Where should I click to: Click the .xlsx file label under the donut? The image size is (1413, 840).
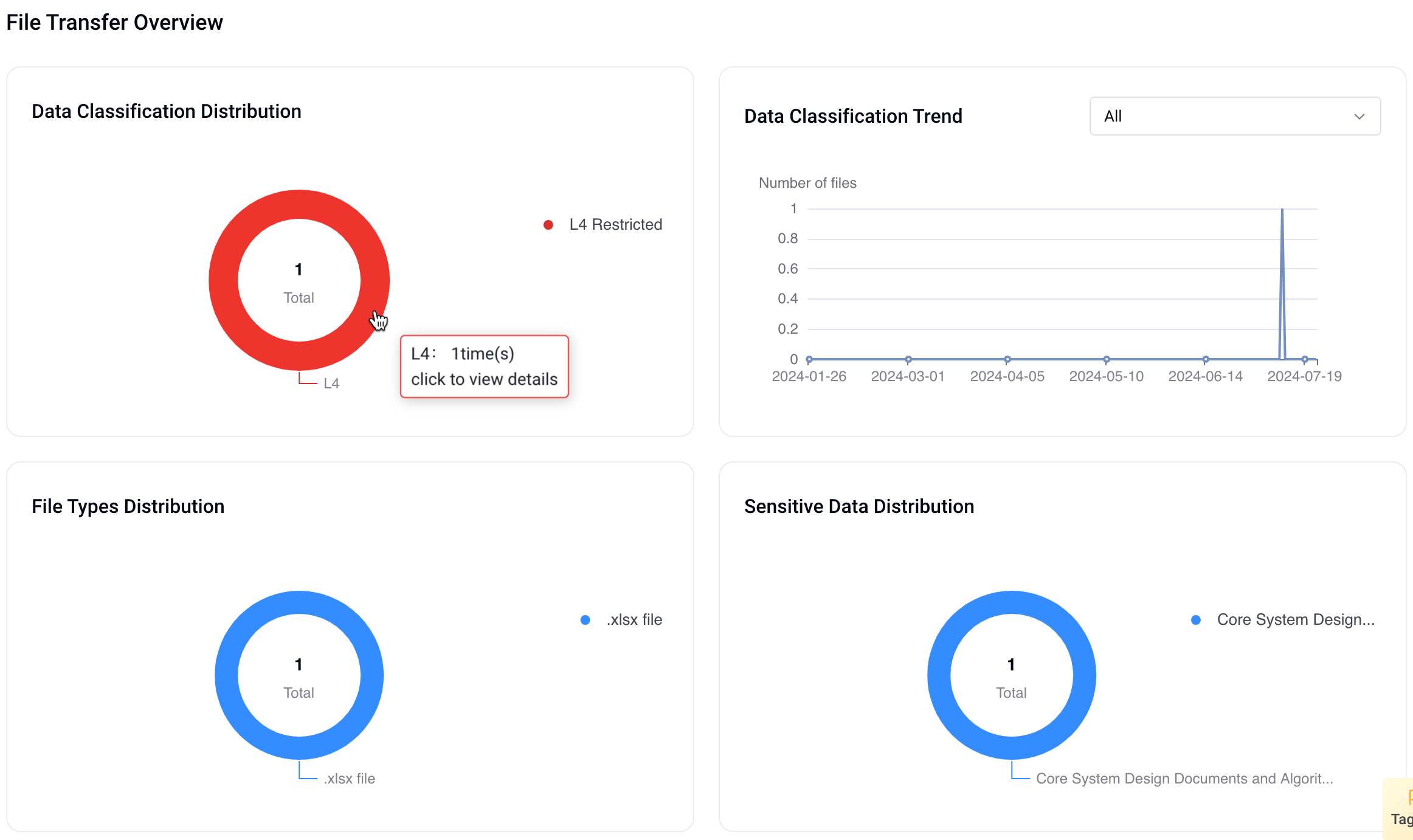coord(350,779)
